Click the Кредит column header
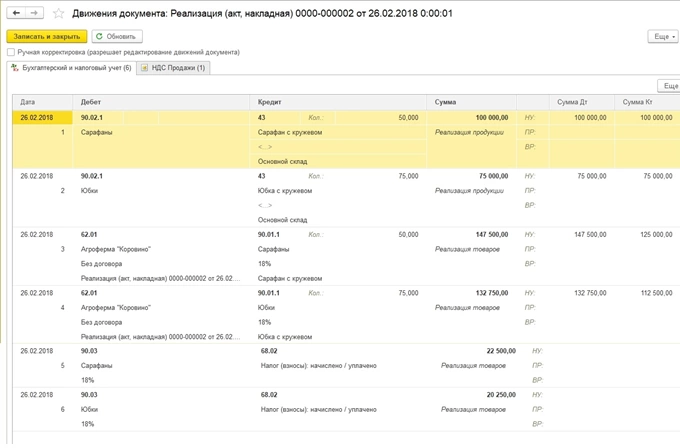The width and height of the screenshot is (680, 448). click(269, 102)
